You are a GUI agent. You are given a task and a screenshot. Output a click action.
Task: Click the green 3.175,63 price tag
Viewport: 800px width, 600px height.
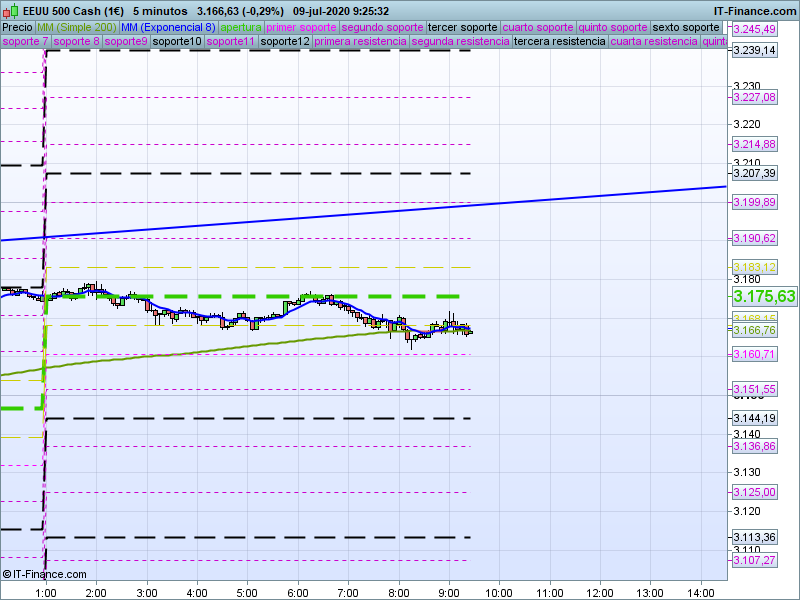click(764, 297)
